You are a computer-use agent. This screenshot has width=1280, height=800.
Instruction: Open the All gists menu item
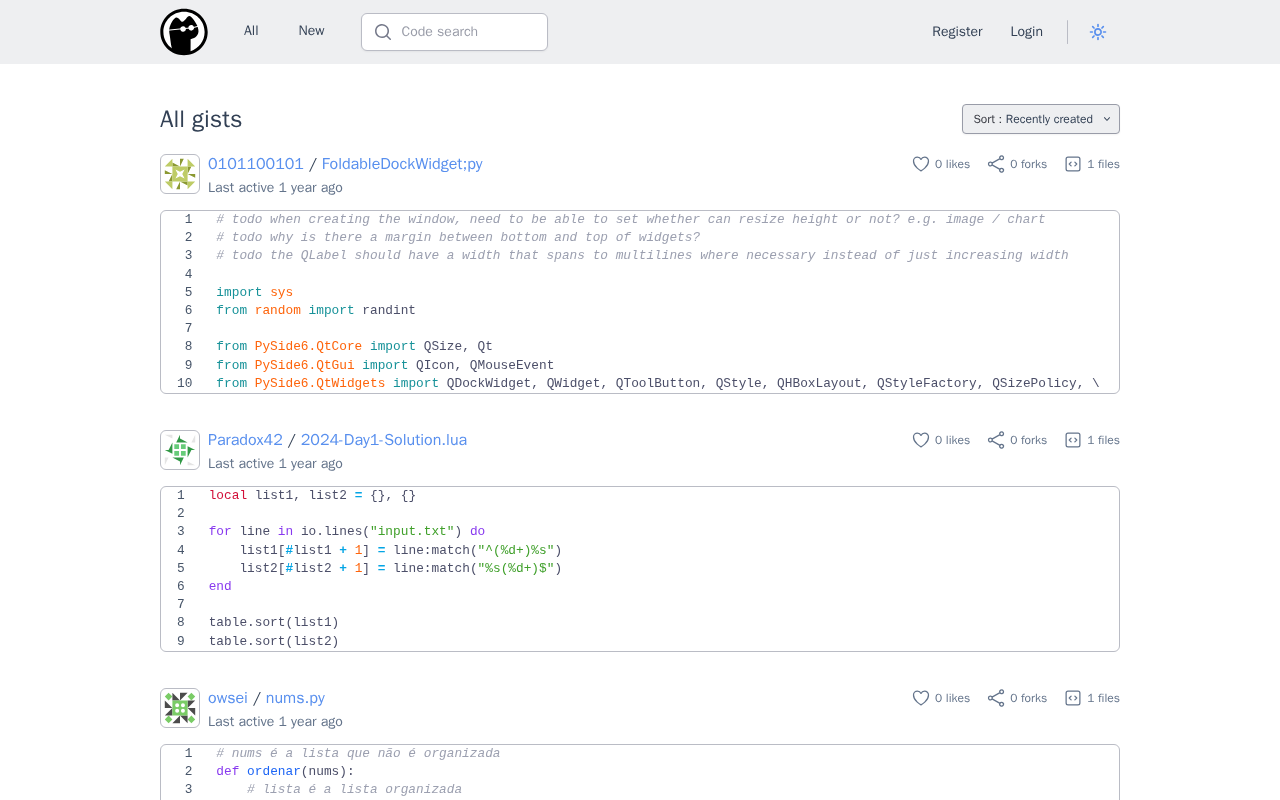(x=251, y=31)
